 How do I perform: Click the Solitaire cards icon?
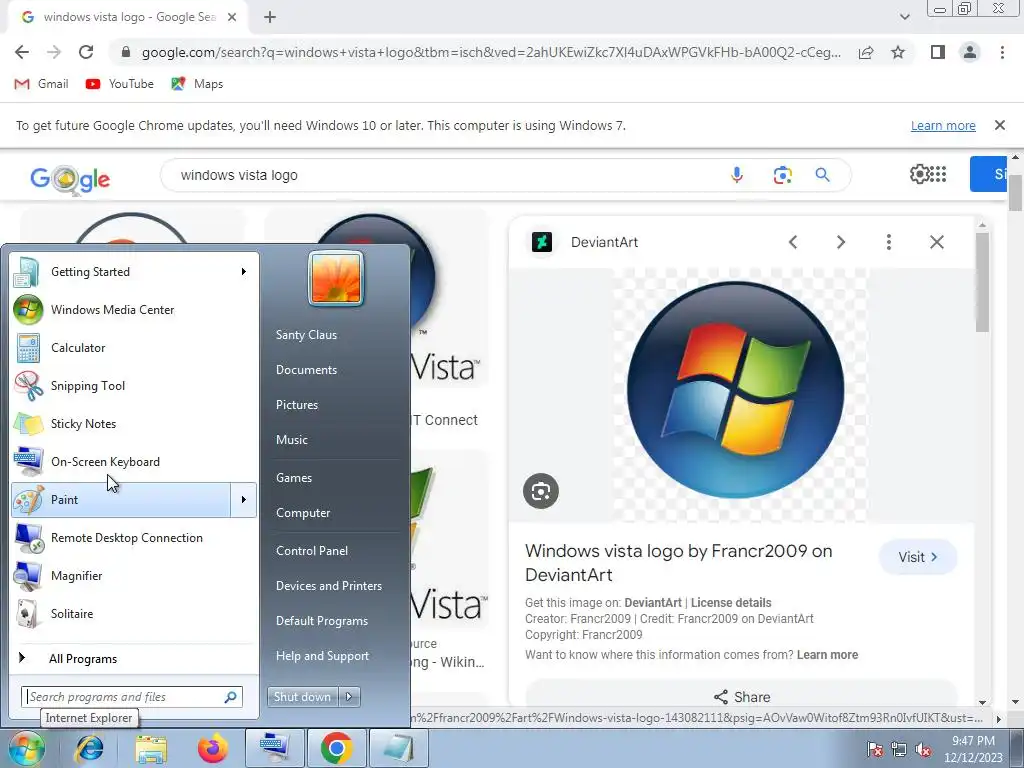[28, 613]
